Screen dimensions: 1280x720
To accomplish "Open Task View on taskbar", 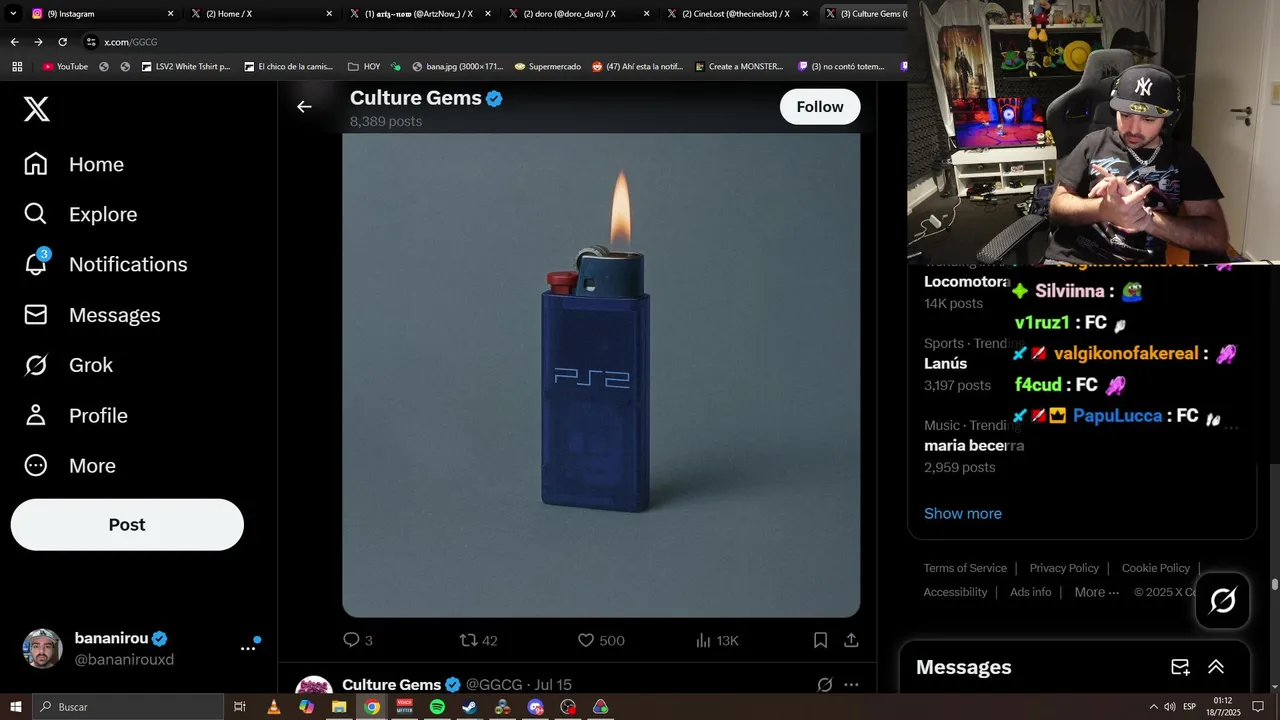I will pyautogui.click(x=240, y=707).
